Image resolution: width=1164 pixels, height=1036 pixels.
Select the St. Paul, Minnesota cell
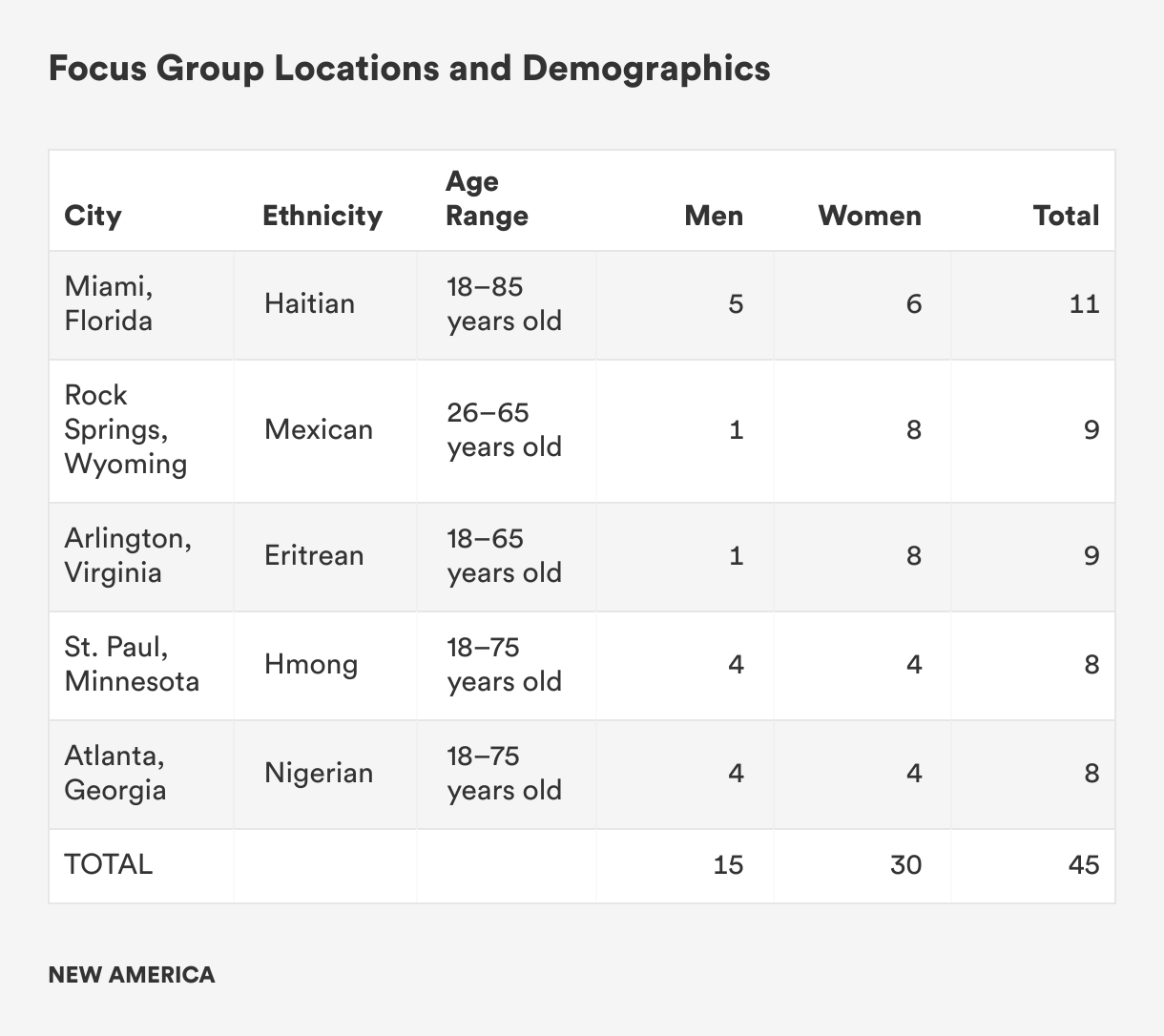pos(132,664)
